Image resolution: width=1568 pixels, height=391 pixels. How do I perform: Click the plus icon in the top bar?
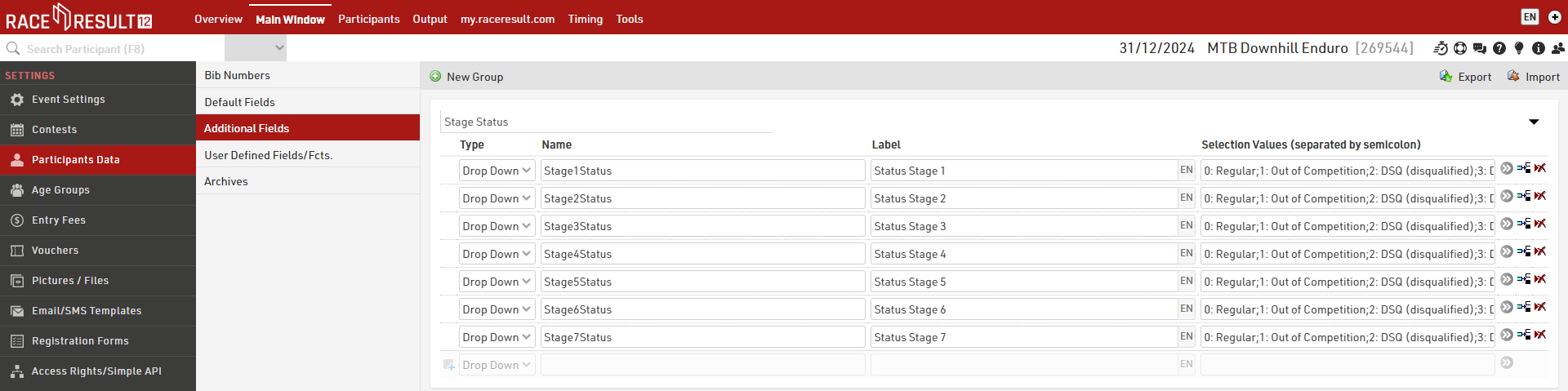[1555, 17]
